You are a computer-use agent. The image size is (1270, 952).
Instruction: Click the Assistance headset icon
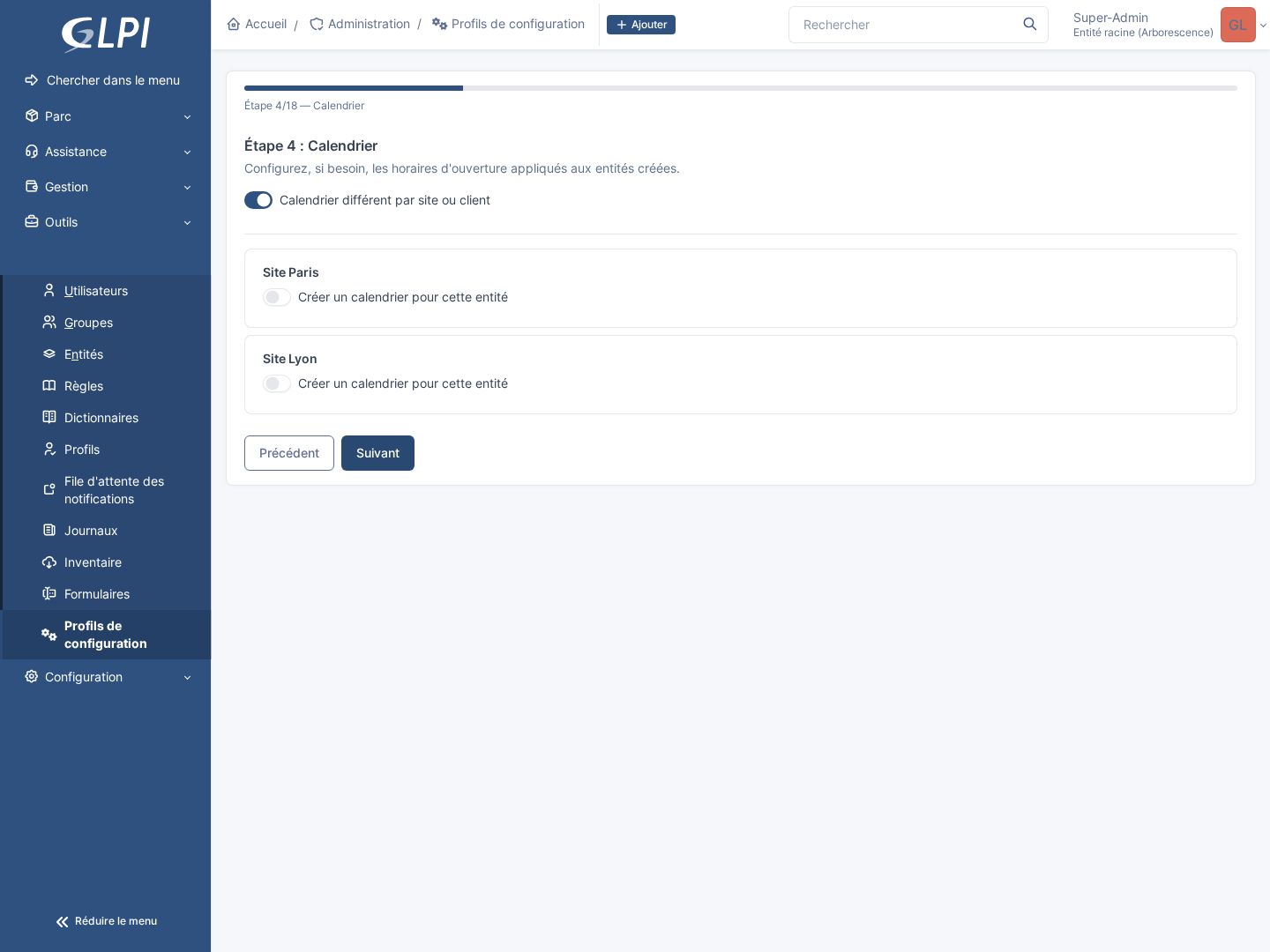coord(32,152)
